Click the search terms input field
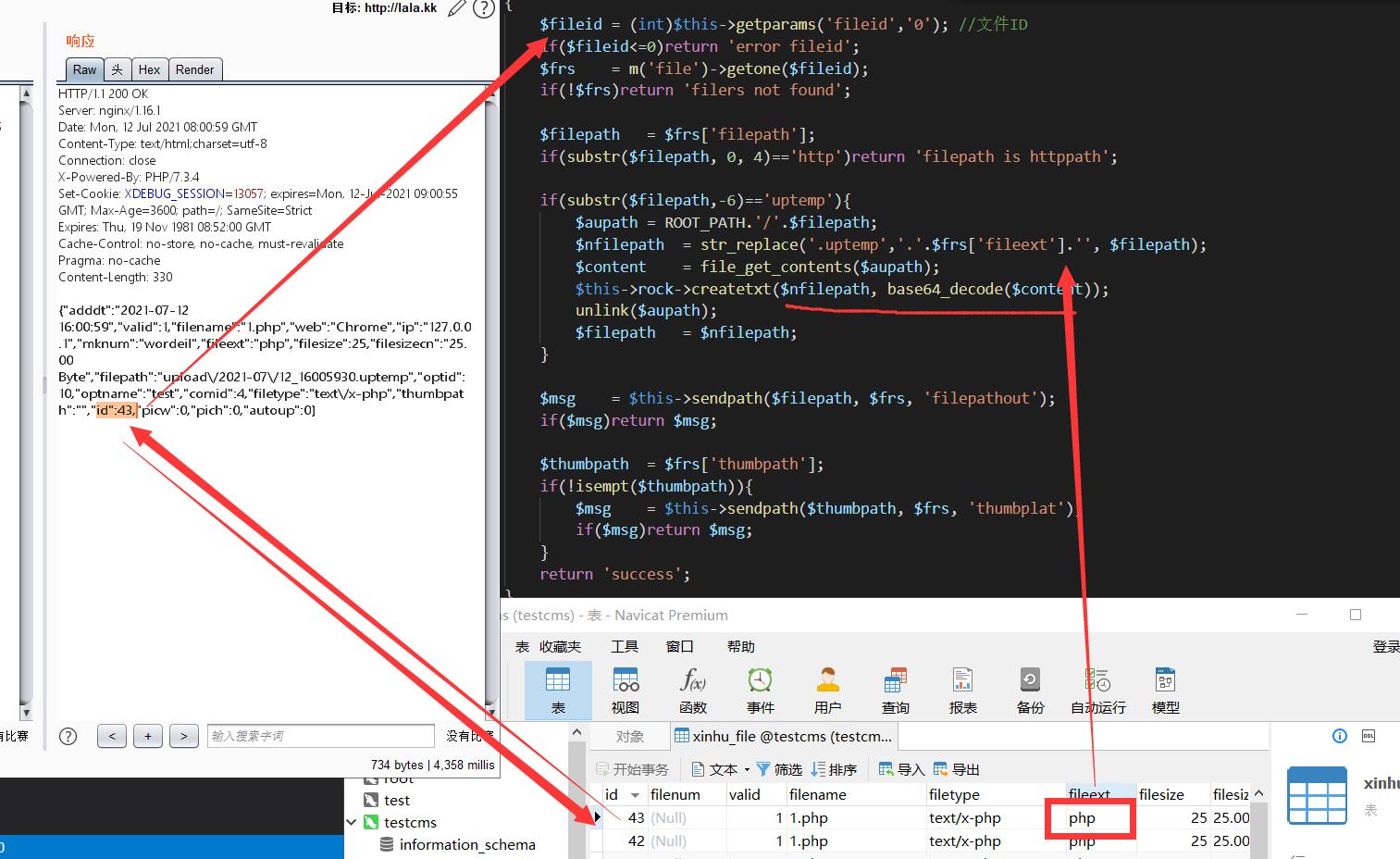1400x859 pixels. click(321, 736)
